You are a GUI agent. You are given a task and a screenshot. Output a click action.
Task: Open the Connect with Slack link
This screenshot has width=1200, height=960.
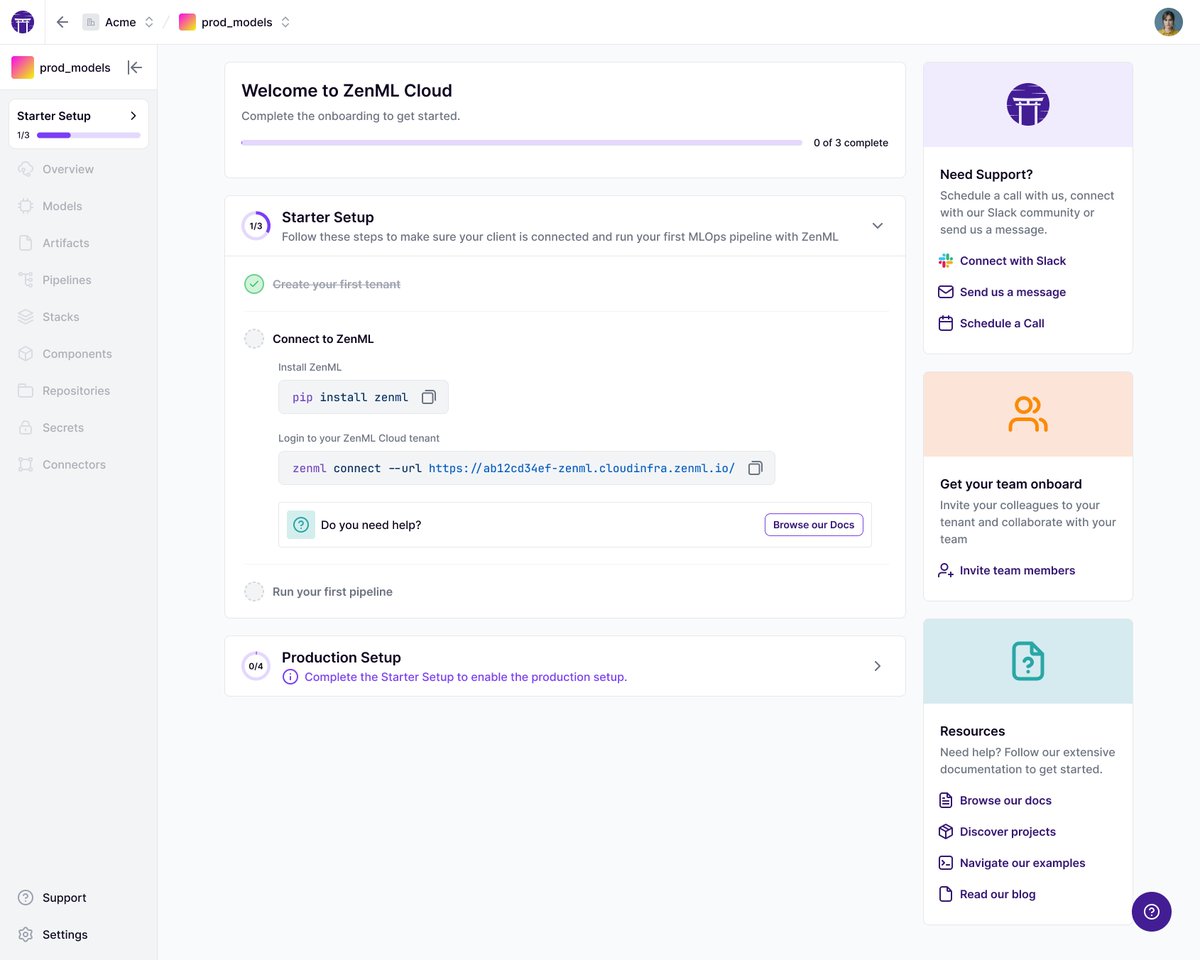(1013, 261)
